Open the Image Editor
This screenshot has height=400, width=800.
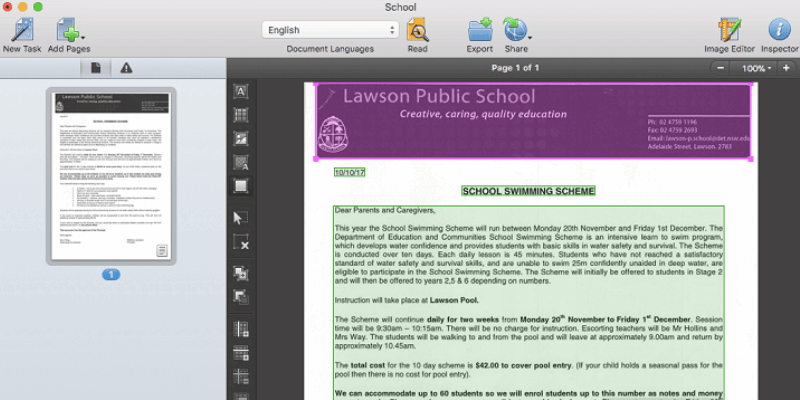pyautogui.click(x=730, y=30)
